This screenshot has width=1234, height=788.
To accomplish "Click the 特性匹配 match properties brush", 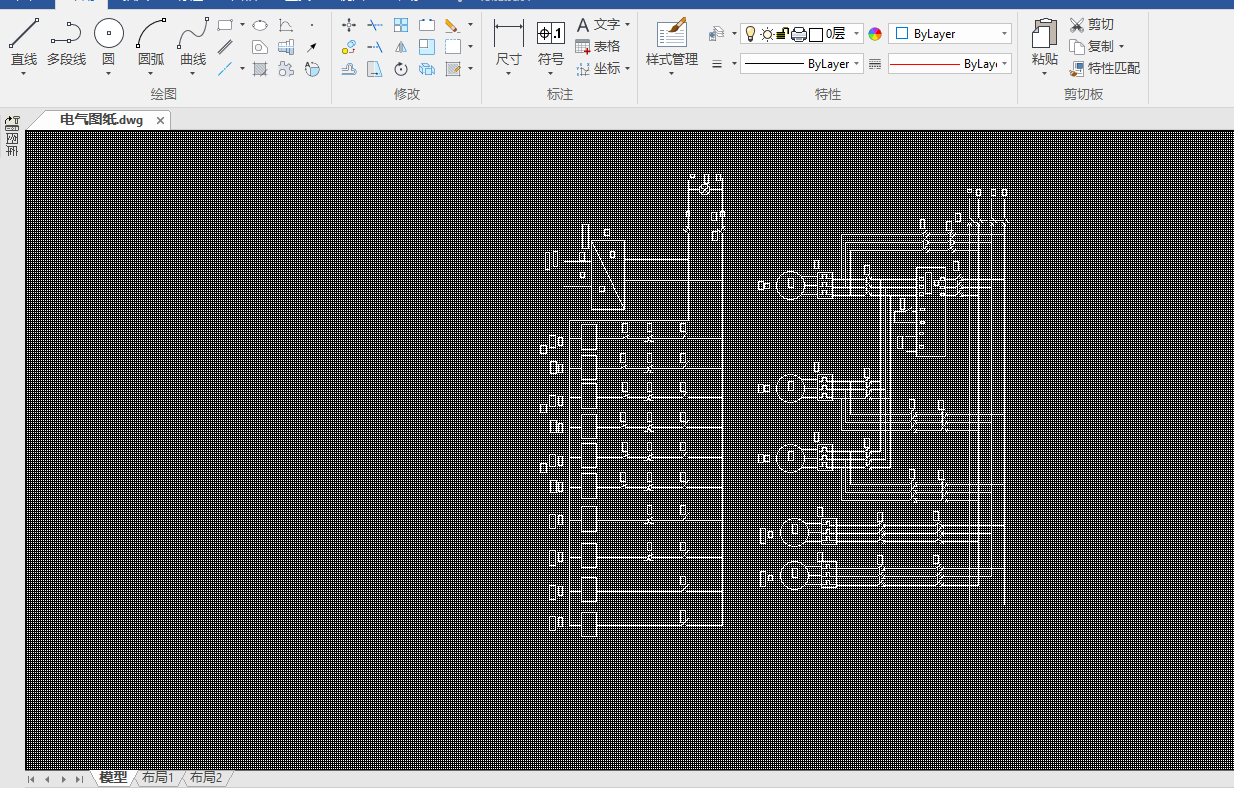I will (1077, 69).
